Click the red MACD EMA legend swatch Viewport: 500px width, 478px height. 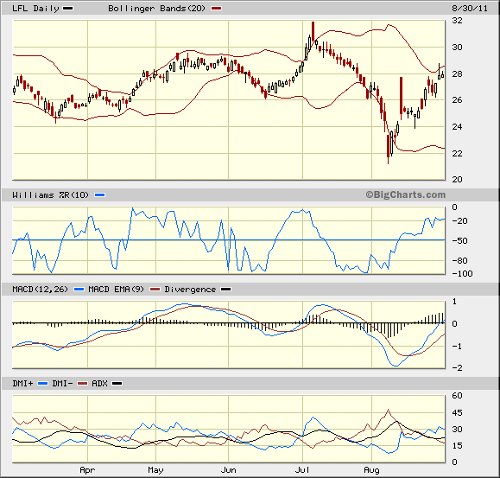[155, 290]
